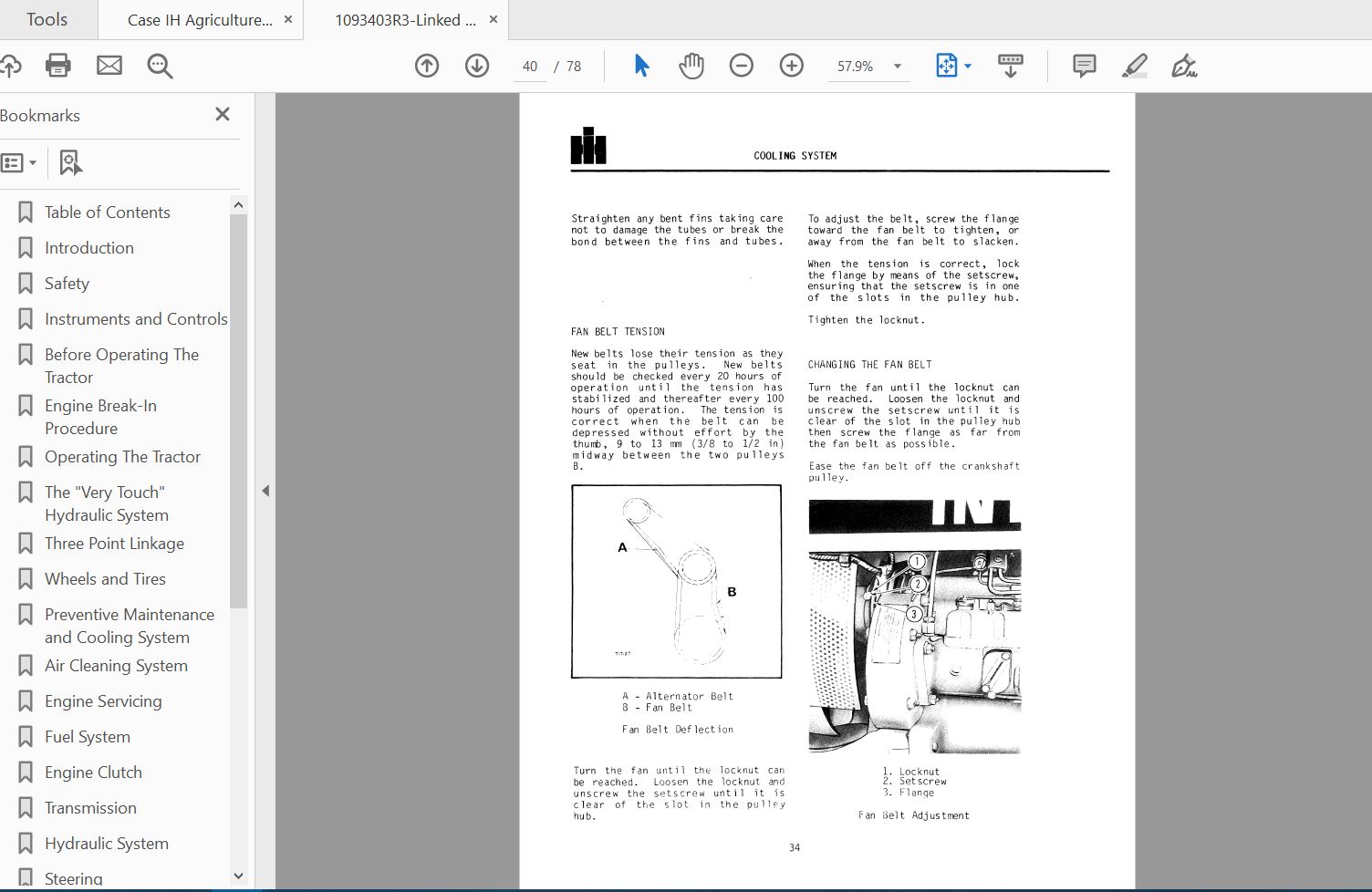The image size is (1372, 892).
Task: Open the Operating The Tractor bookmark
Action: tap(122, 456)
